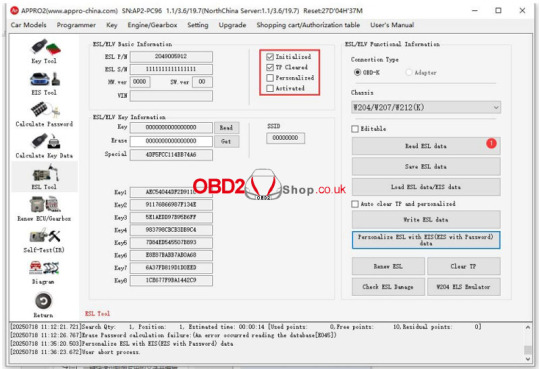Toggle the Initialized checkbox
Viewport: 540px width, 369px height.
click(270, 57)
